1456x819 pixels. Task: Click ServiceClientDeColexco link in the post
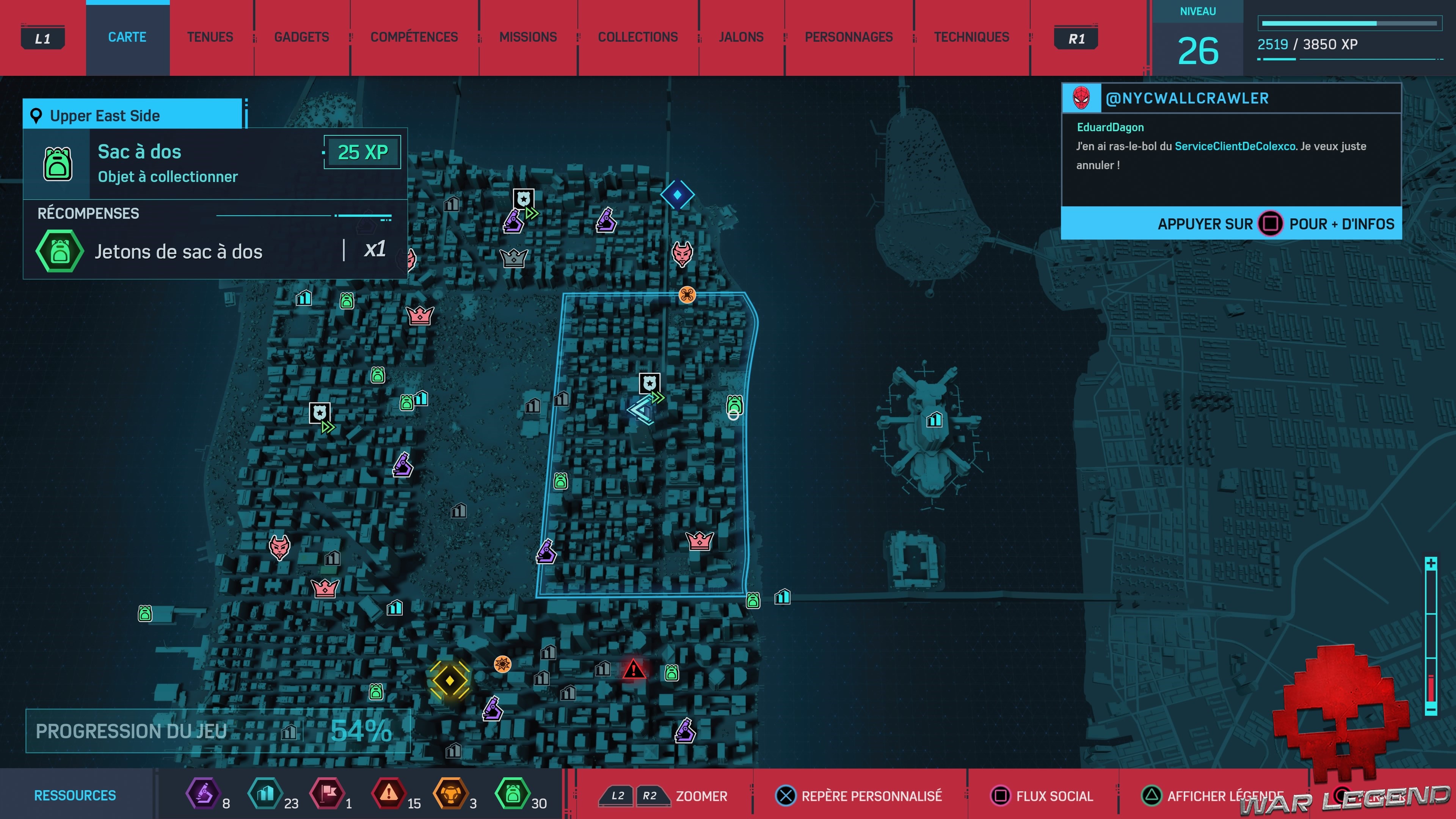point(1235,146)
